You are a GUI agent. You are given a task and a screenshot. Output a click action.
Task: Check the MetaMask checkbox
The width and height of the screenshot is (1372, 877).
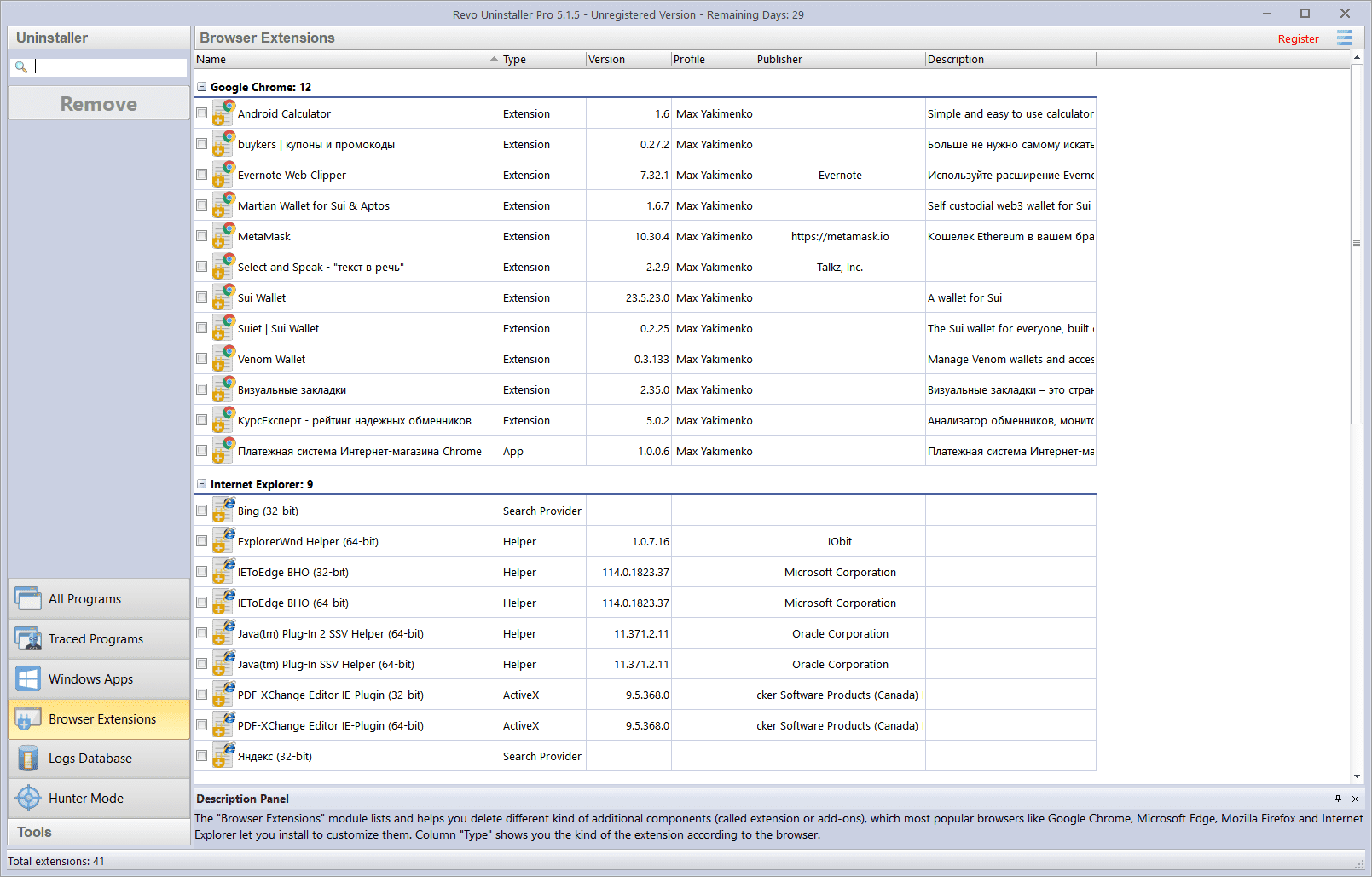point(202,236)
